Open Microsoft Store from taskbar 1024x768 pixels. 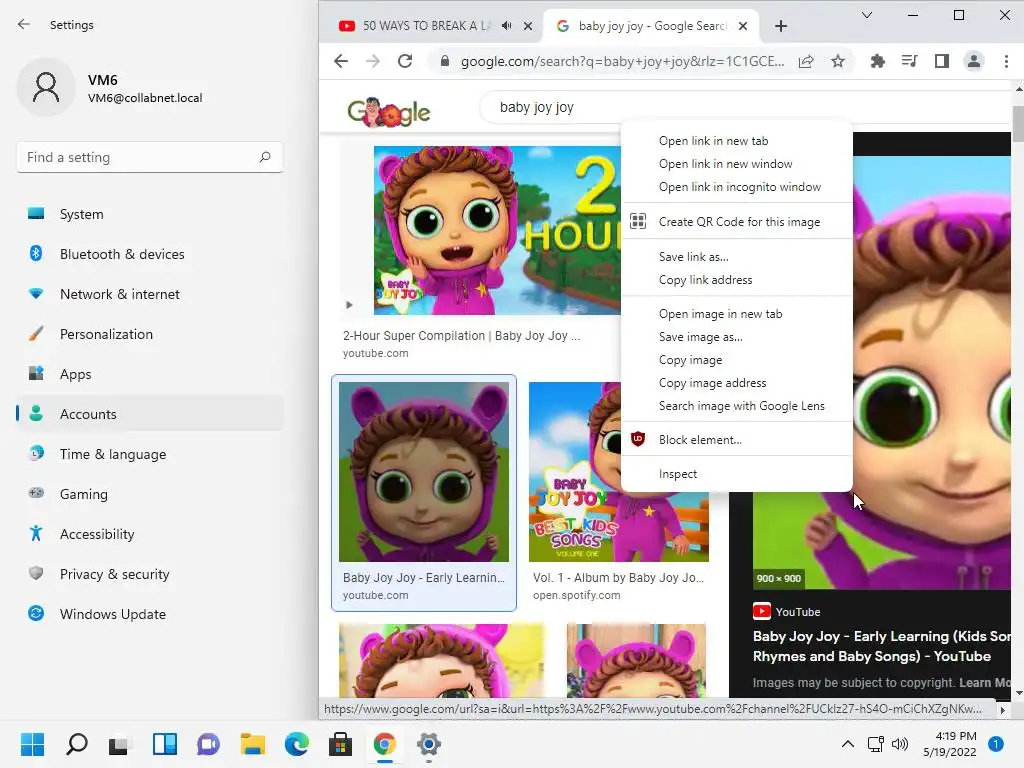tap(340, 744)
